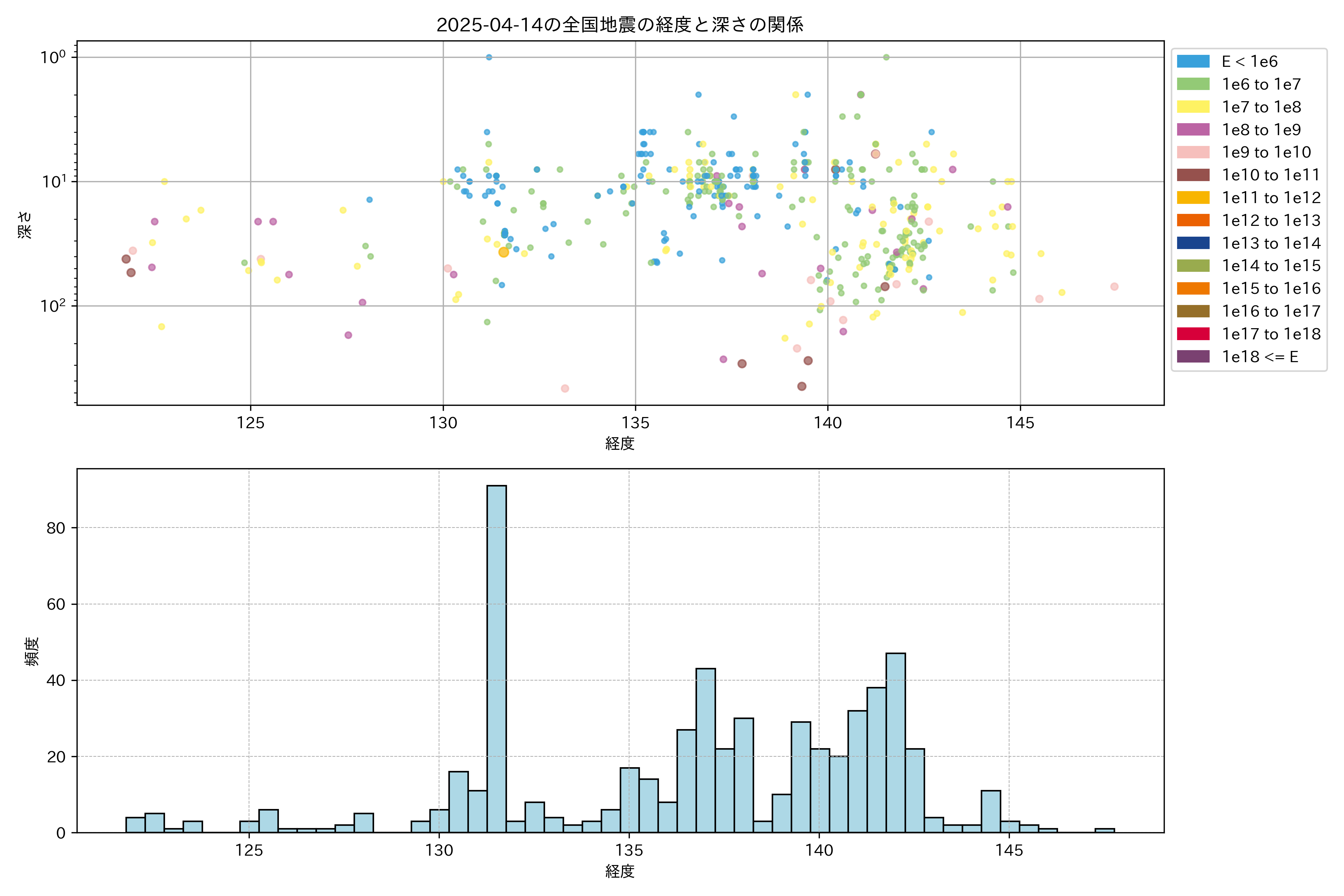Click the pink point far right near 147.5

coord(1114,287)
